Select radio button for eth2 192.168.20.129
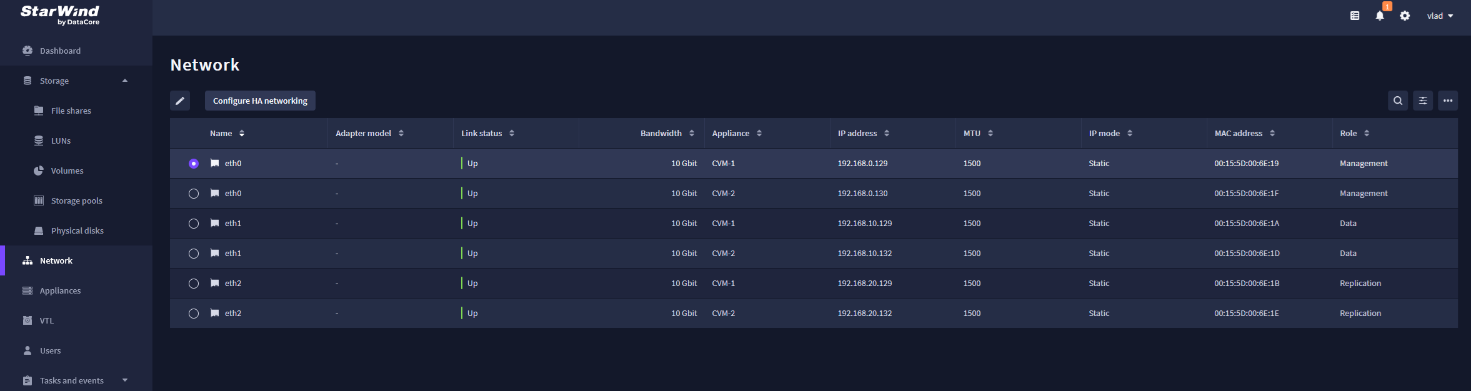Screen dimensions: 1471x391 193,283
